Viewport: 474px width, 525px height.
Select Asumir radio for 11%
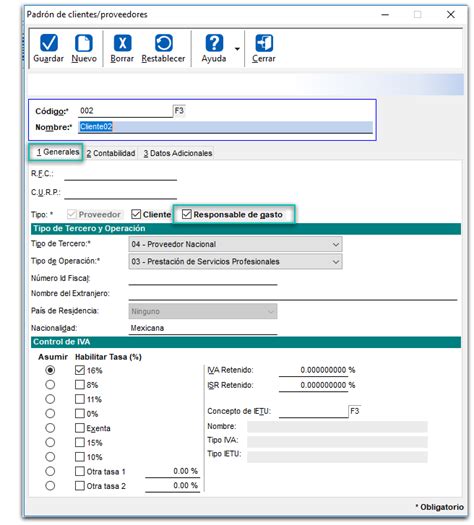pyautogui.click(x=50, y=399)
